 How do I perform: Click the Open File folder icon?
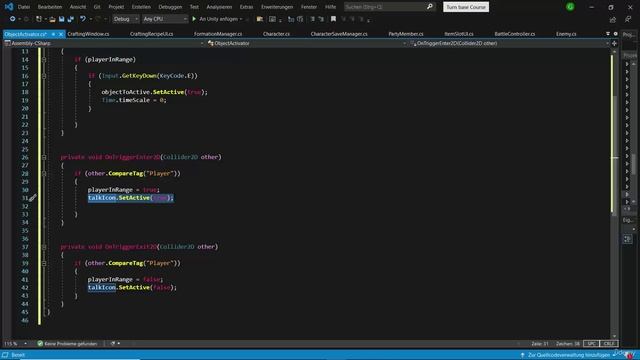pos(52,19)
